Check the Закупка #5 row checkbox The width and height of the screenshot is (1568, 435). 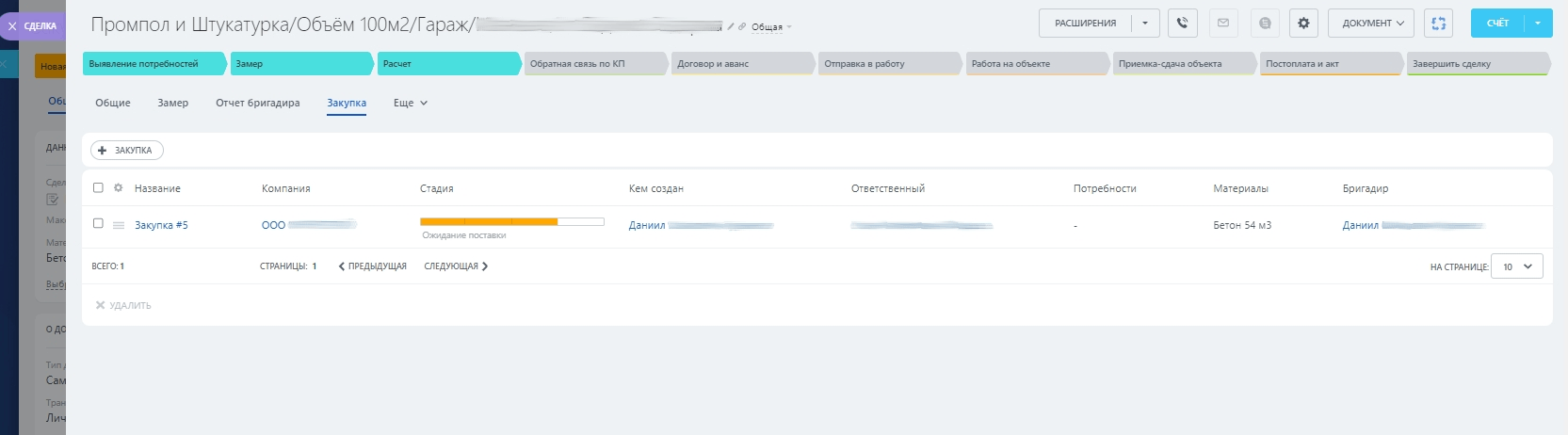tap(98, 223)
